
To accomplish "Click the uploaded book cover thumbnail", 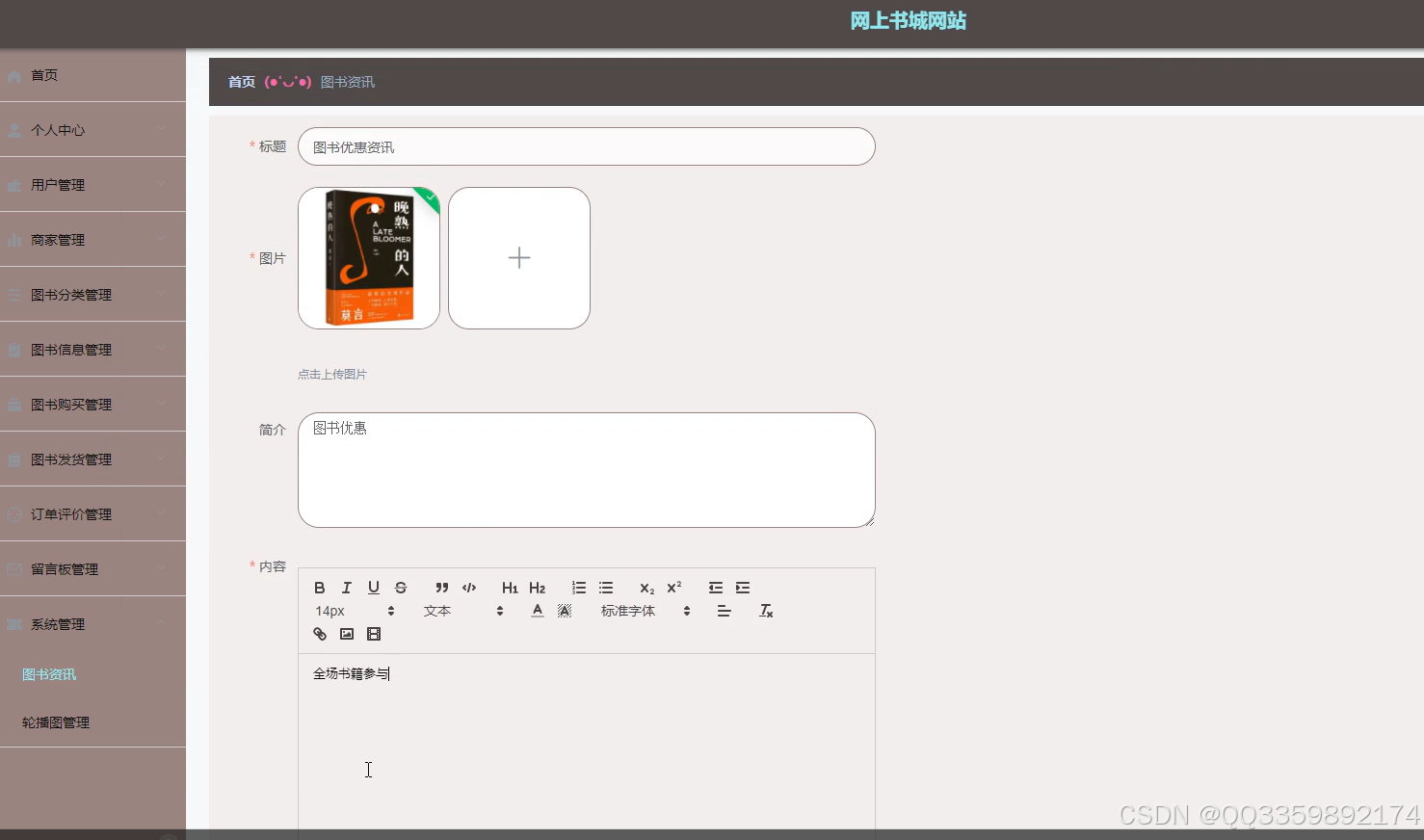I will click(369, 258).
